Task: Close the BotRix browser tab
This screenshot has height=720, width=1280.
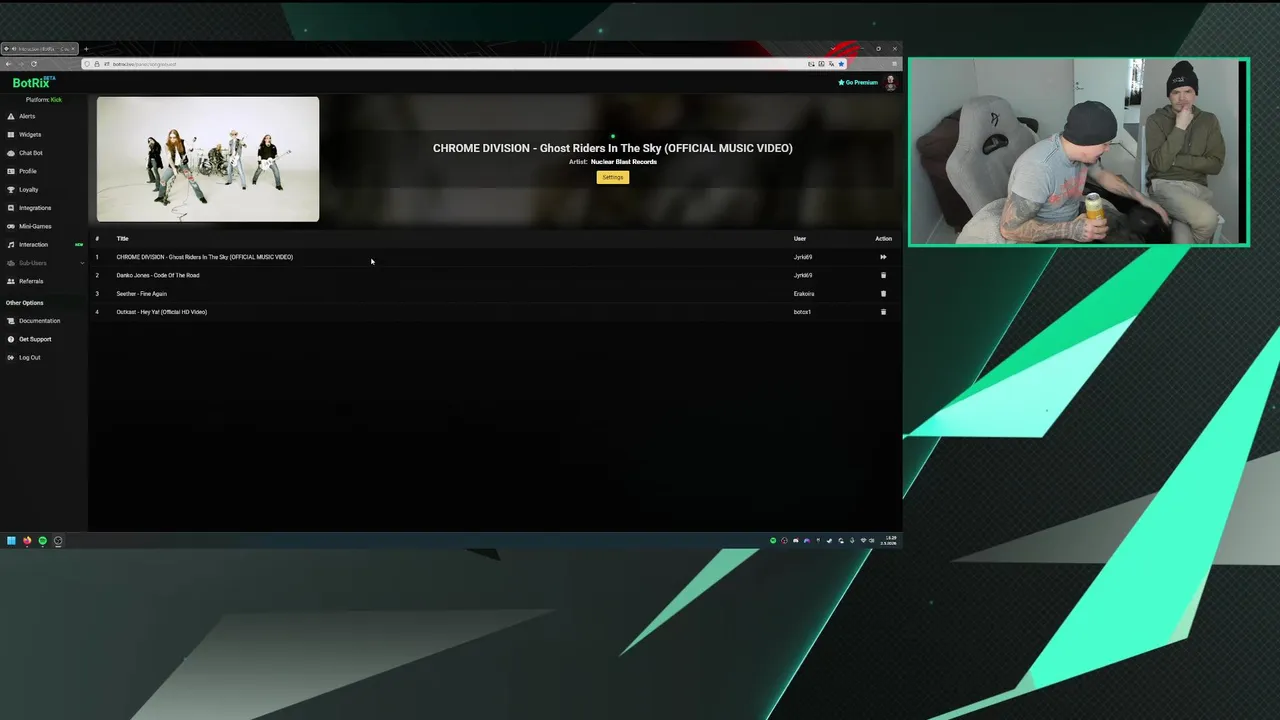Action: coord(73,49)
